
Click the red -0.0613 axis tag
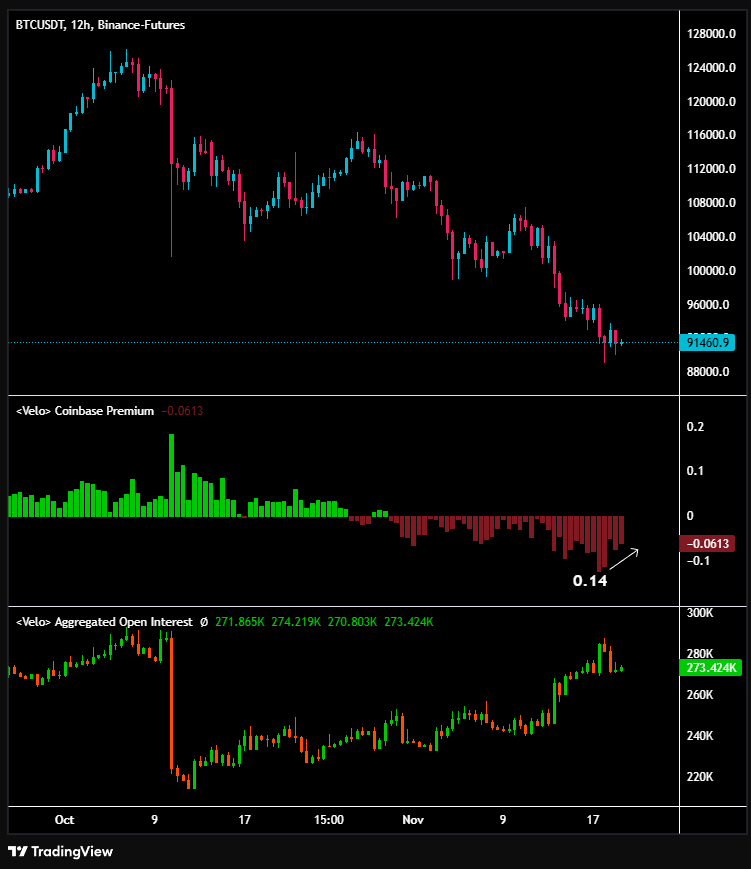coord(709,544)
